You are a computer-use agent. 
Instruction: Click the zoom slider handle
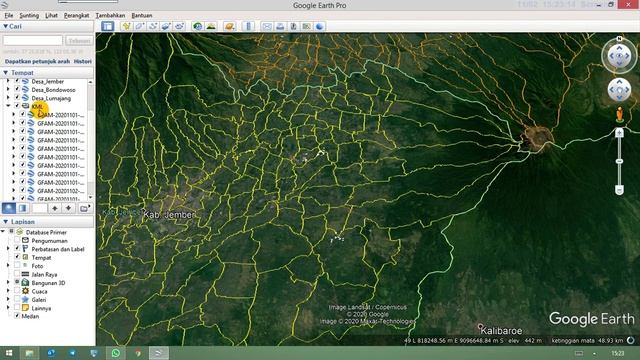click(x=619, y=161)
